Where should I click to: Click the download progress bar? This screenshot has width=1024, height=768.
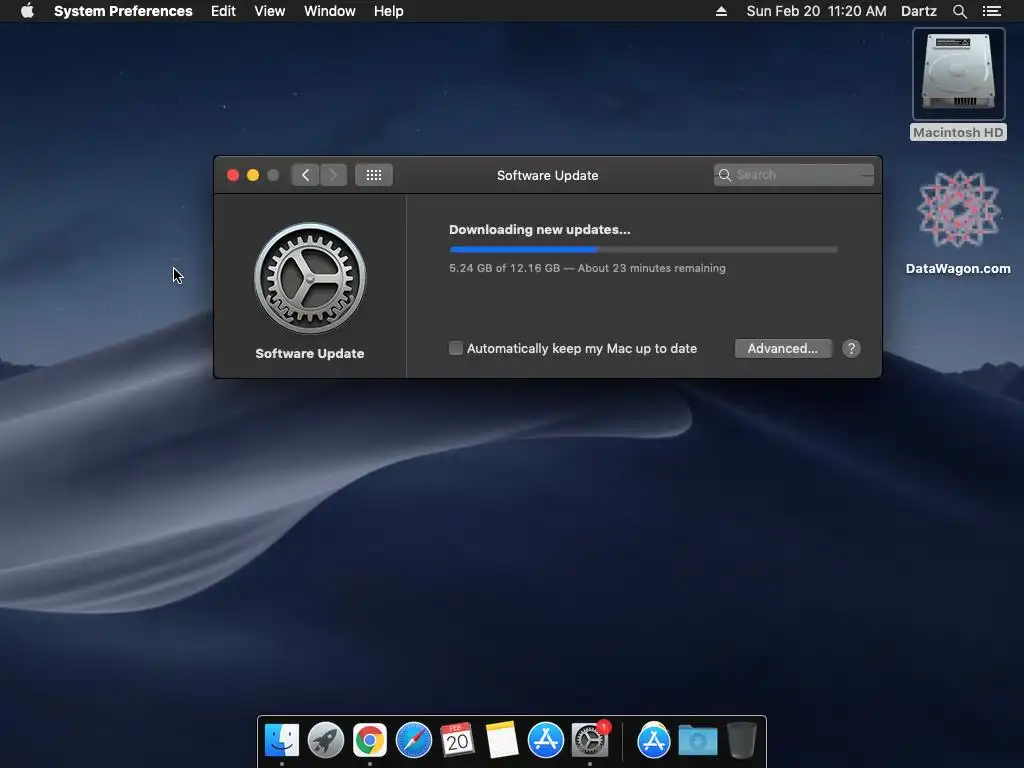click(x=643, y=249)
